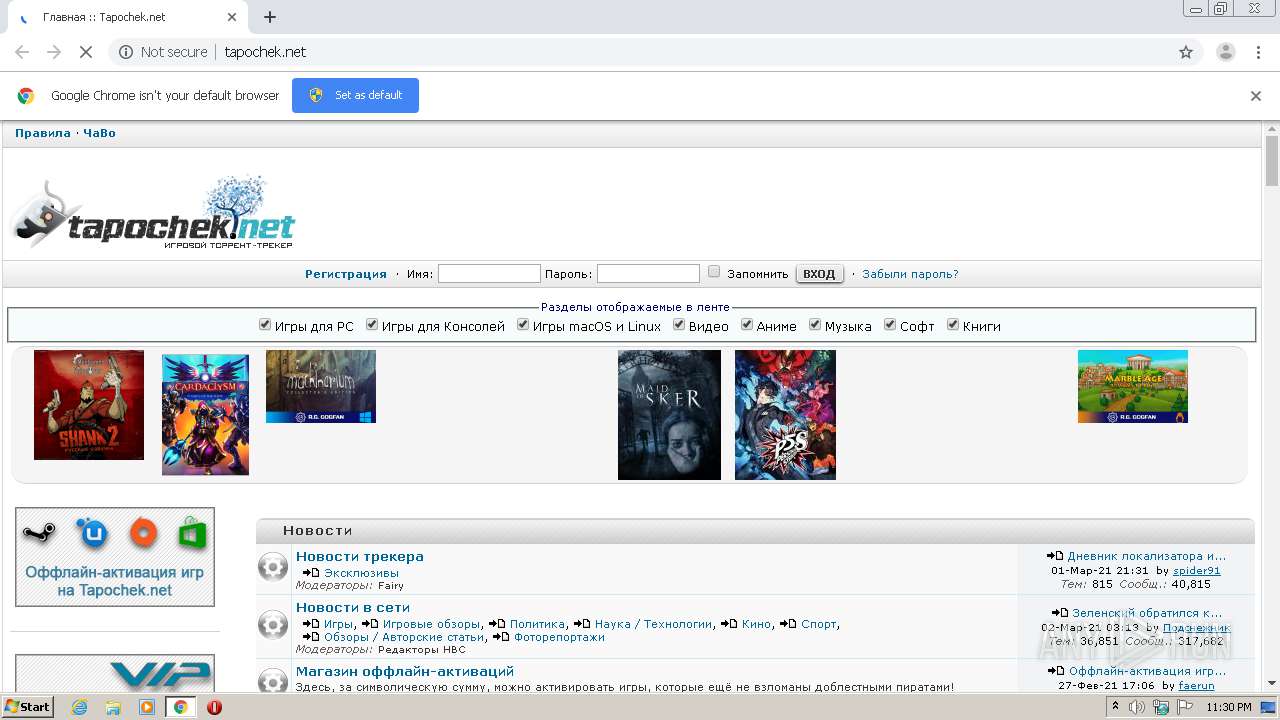Click the browser back arrow

22,52
